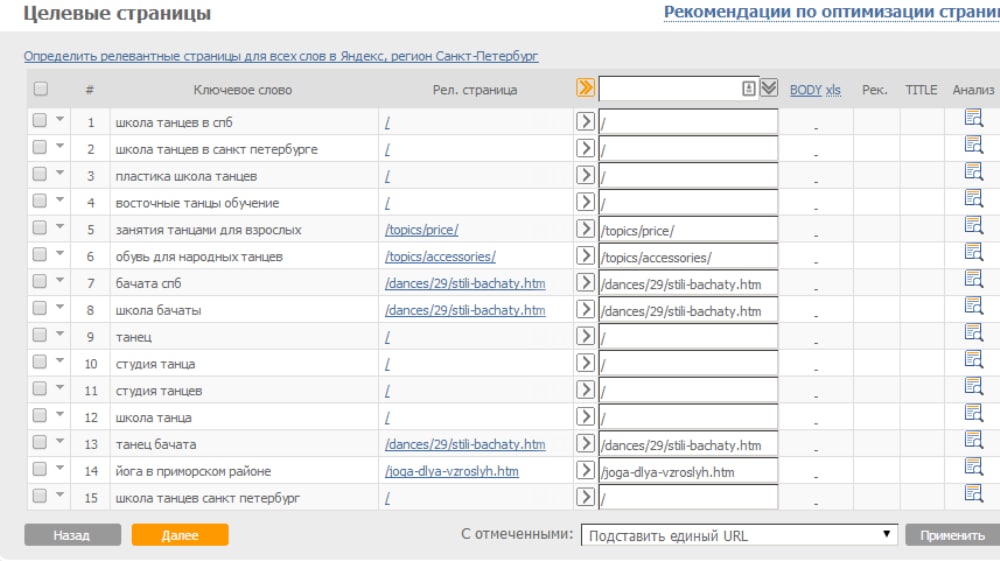
Task: Click arrow button for обувь для народных танцев
Action: pyautogui.click(x=585, y=256)
